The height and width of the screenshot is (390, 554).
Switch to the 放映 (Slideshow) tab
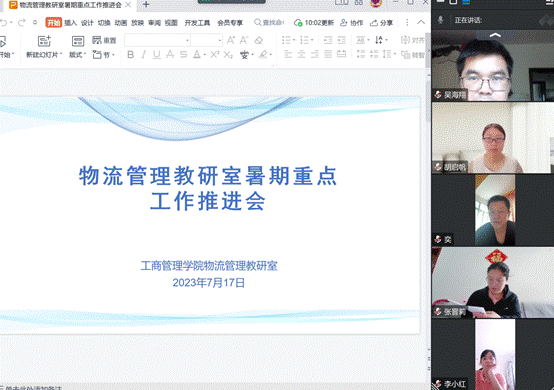pos(137,23)
